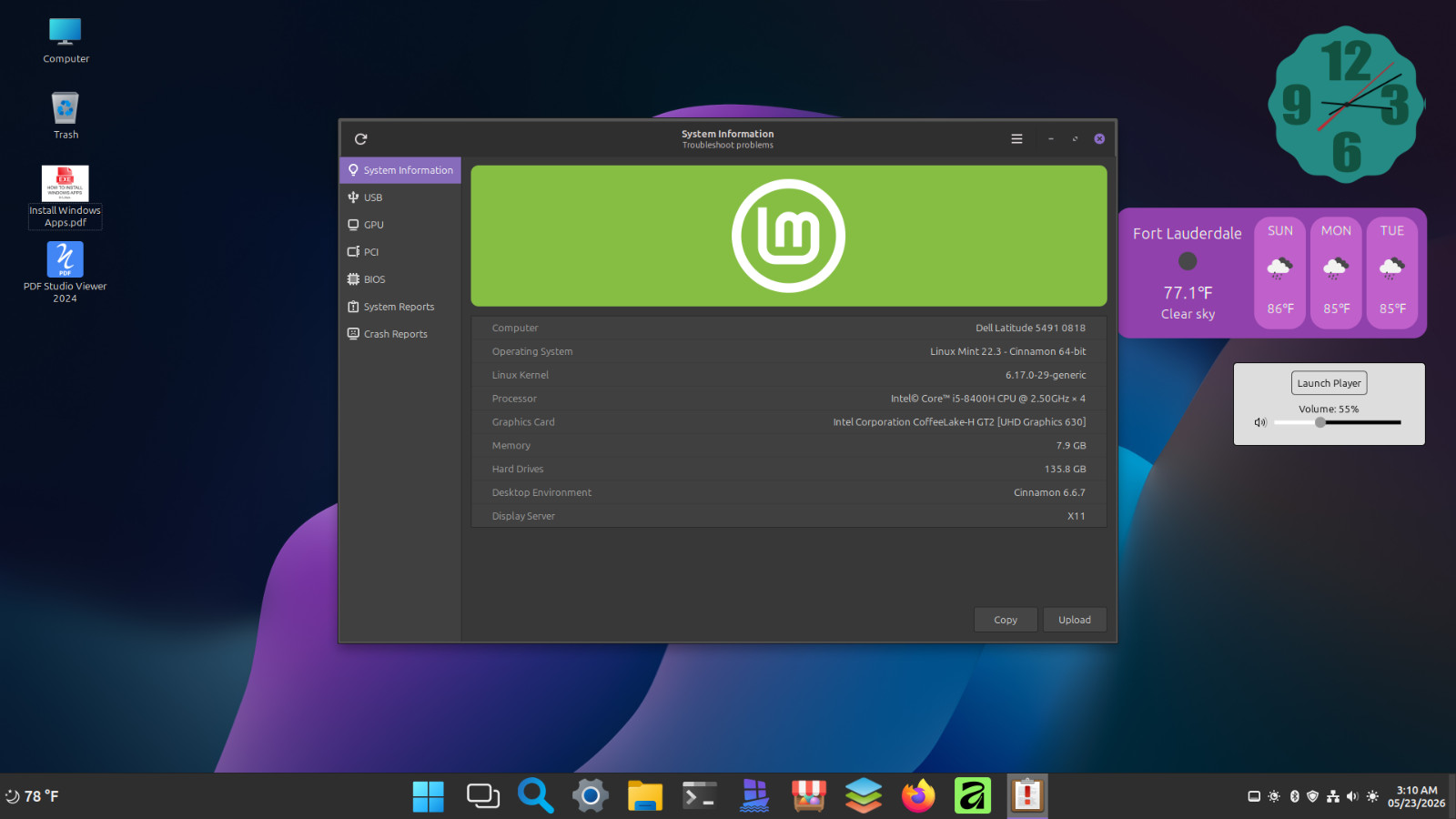Click the 7.9 GB memory value
The width and height of the screenshot is (1456, 819).
tap(1071, 446)
